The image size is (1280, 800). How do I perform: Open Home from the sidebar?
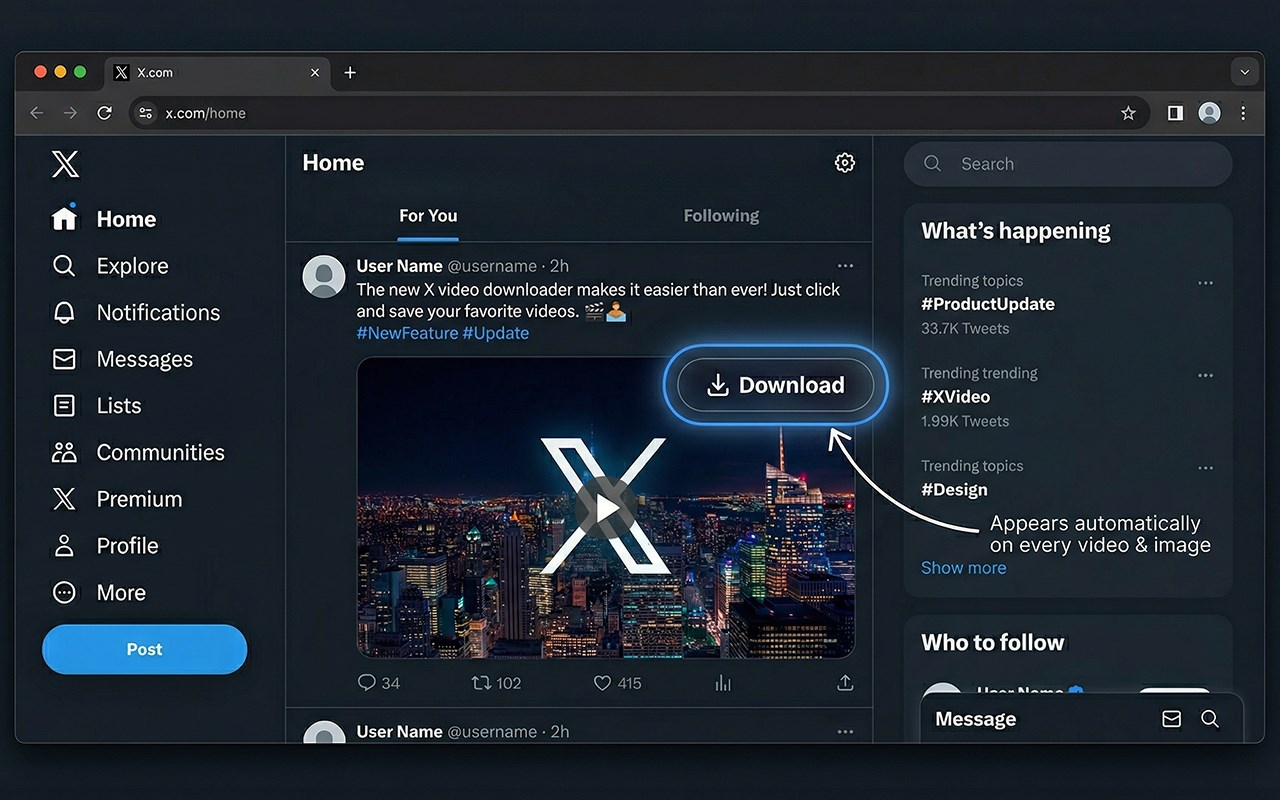104,219
